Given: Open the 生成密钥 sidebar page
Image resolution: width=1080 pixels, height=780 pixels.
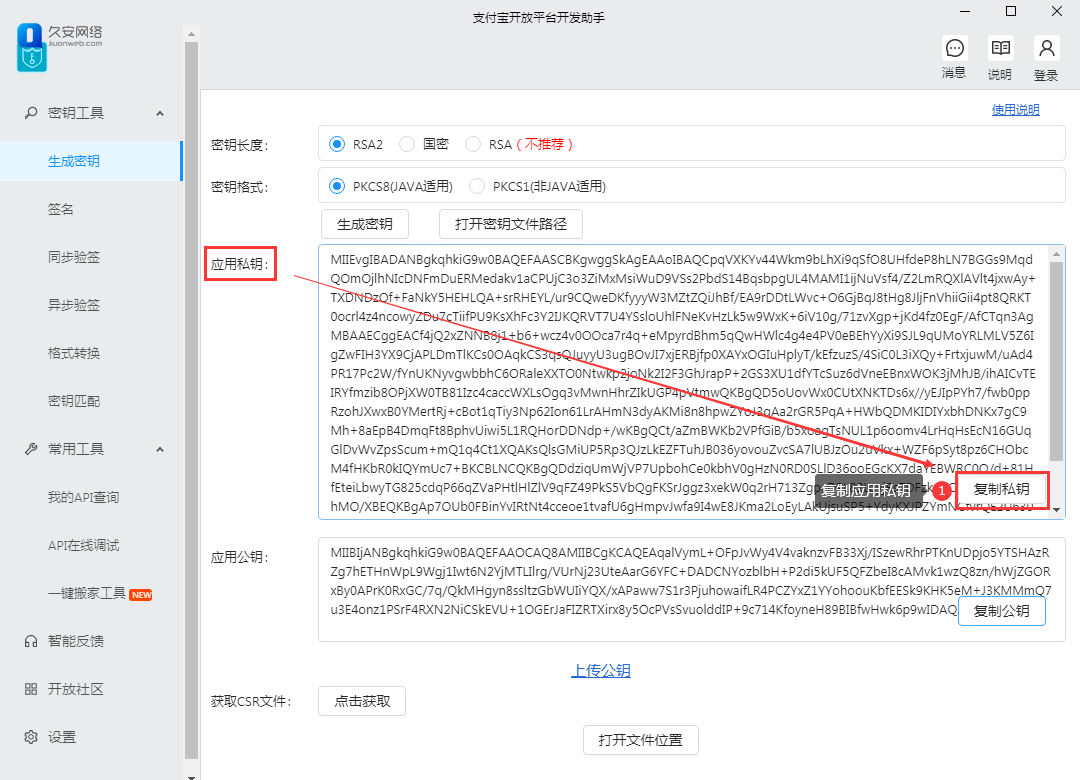Looking at the screenshot, I should pos(91,161).
